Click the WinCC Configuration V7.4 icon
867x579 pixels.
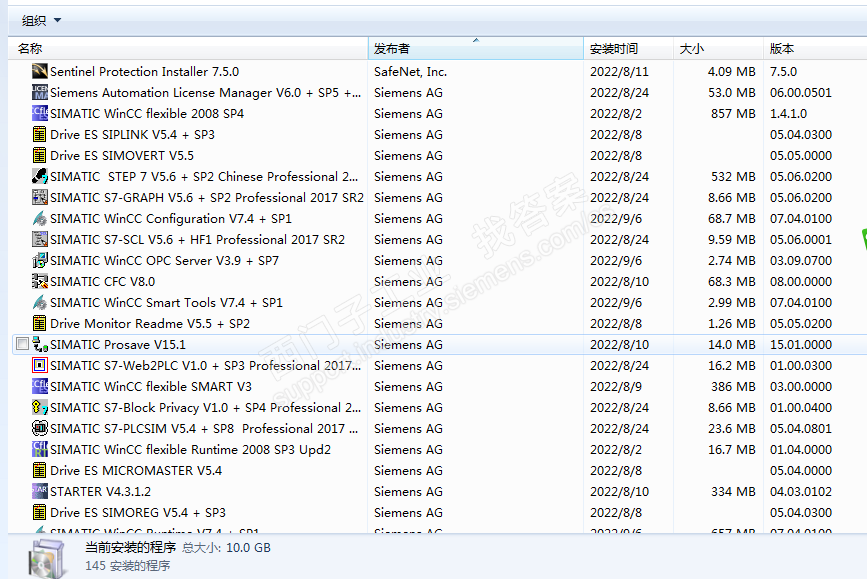click(x=40, y=218)
